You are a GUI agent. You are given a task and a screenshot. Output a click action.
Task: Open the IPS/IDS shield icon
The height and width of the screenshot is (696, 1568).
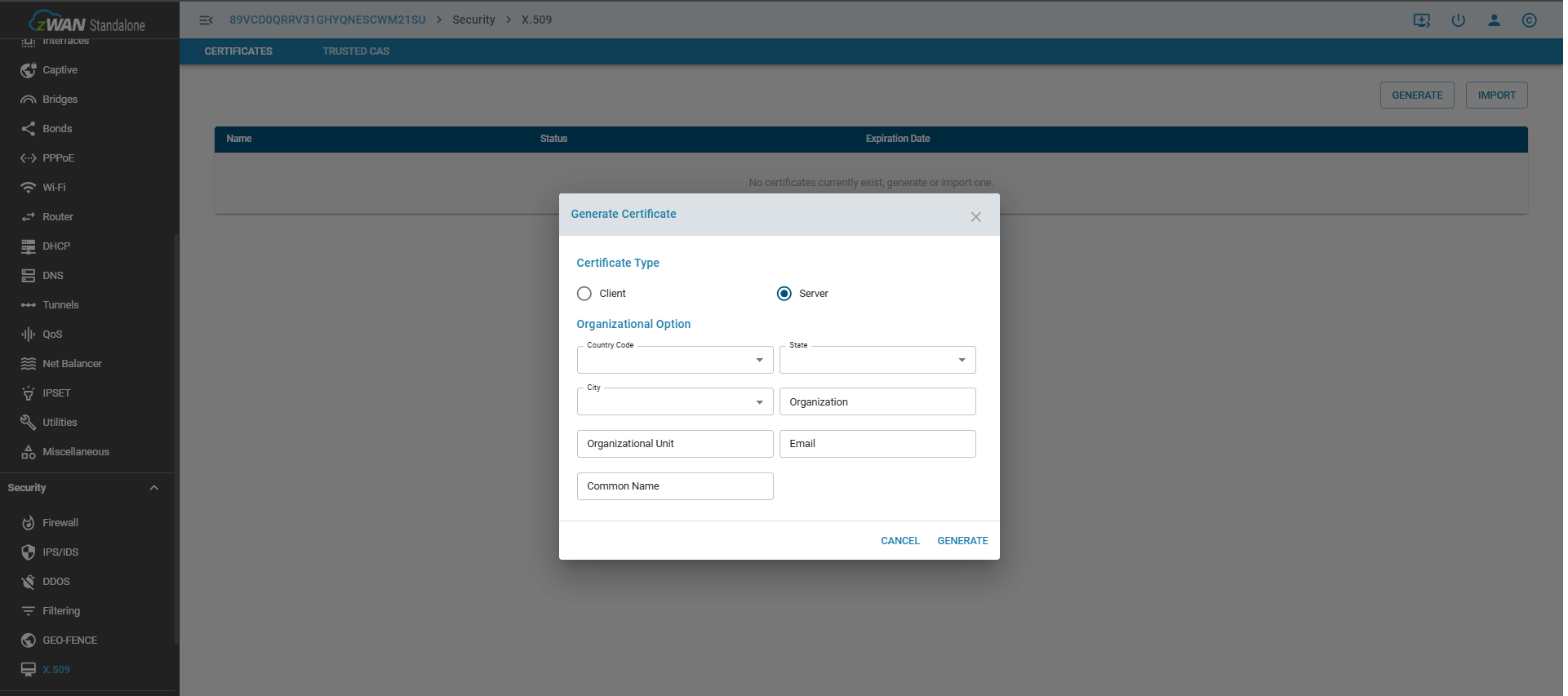(29, 552)
